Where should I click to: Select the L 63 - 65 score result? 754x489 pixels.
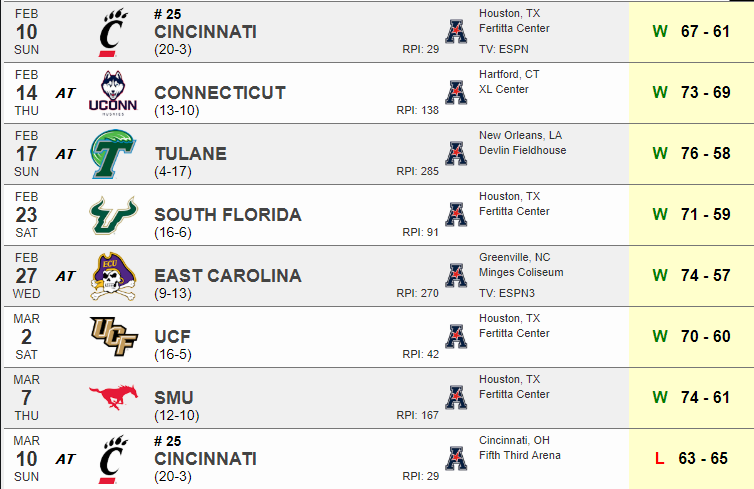691,459
